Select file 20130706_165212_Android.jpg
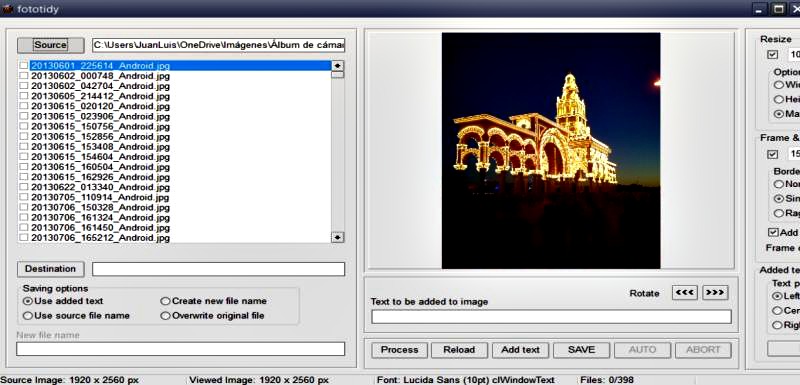 click(101, 238)
